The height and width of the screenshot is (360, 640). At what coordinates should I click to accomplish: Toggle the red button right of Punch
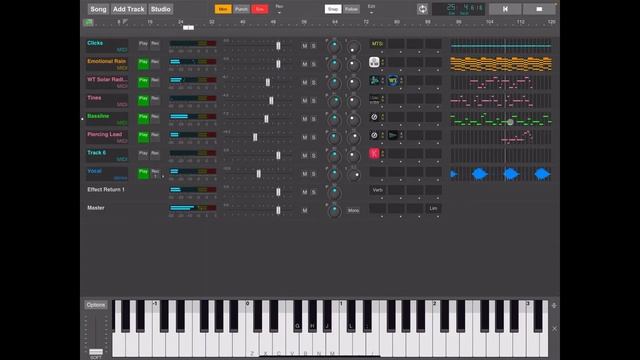point(260,9)
